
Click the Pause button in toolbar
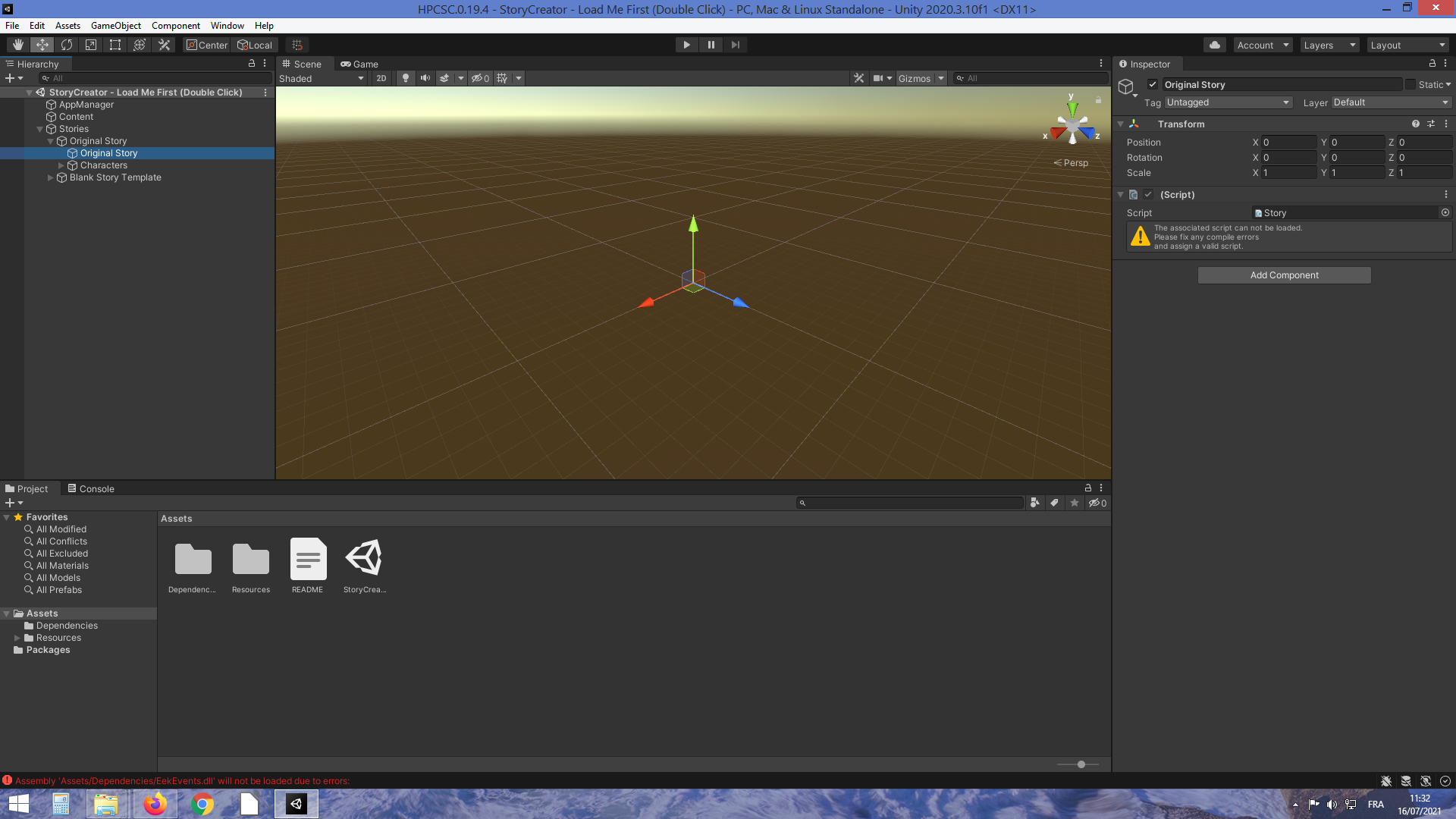tap(711, 44)
